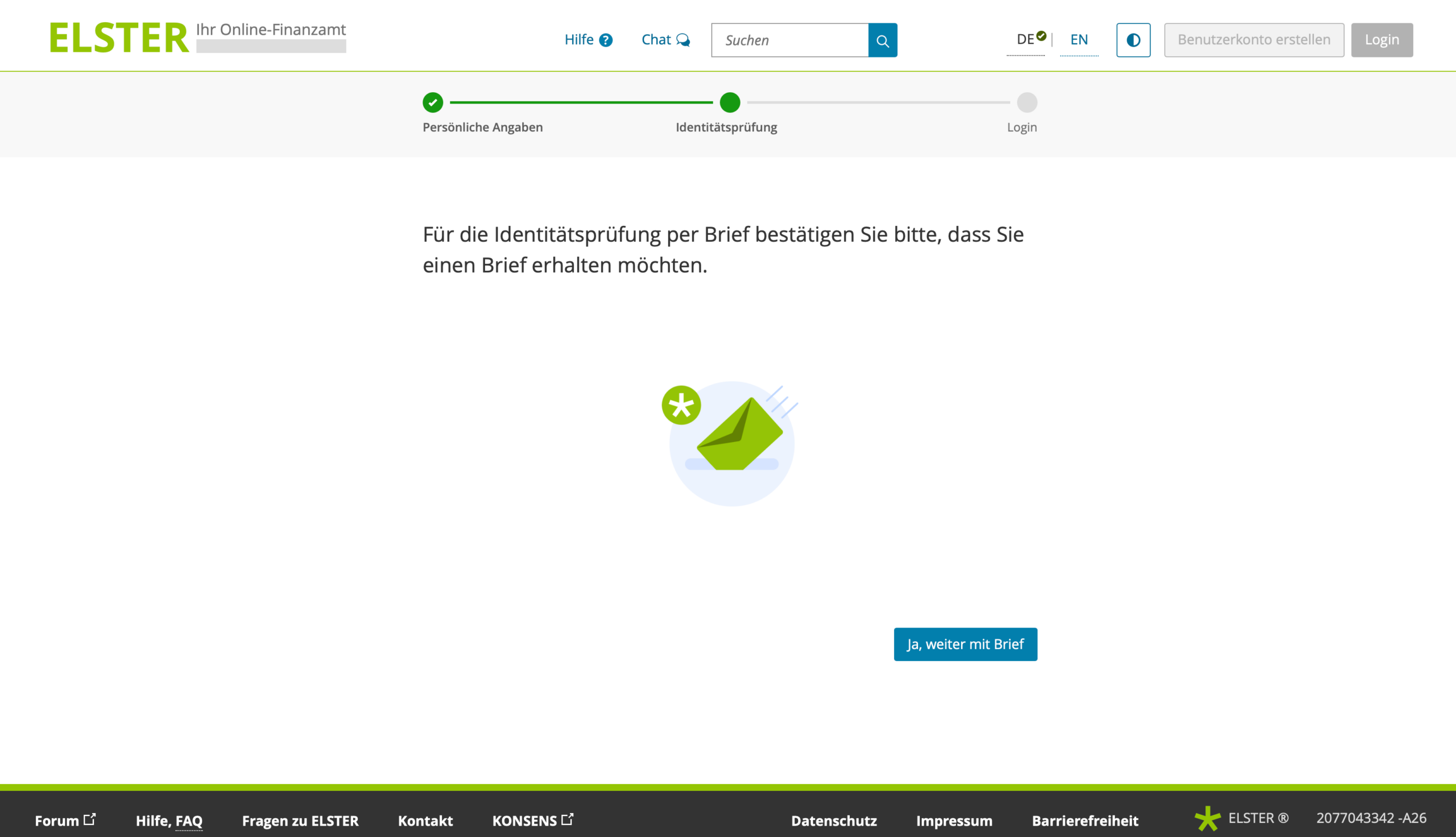Click the magnifier search button
This screenshot has width=1456, height=837.
tap(883, 40)
